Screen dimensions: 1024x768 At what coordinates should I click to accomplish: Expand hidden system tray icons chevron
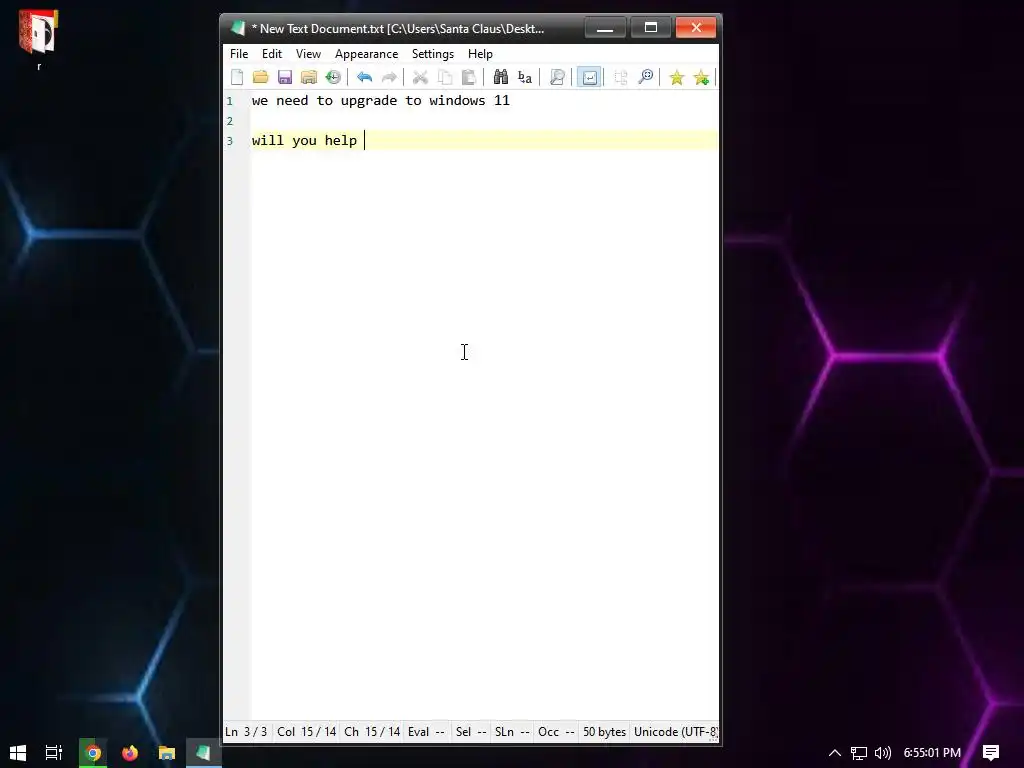[x=835, y=753]
